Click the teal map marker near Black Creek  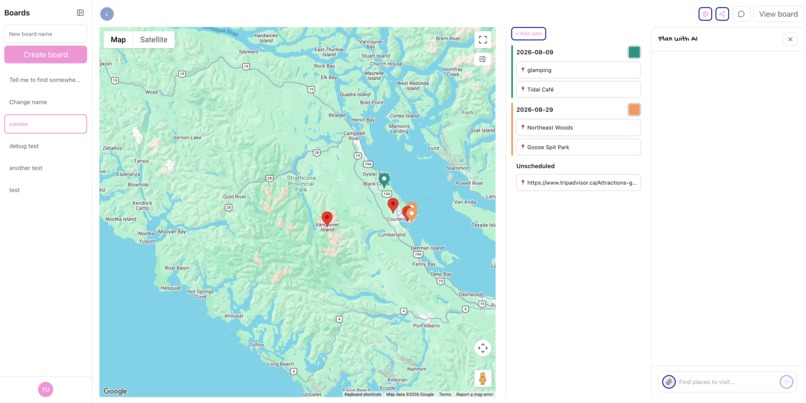tap(384, 179)
